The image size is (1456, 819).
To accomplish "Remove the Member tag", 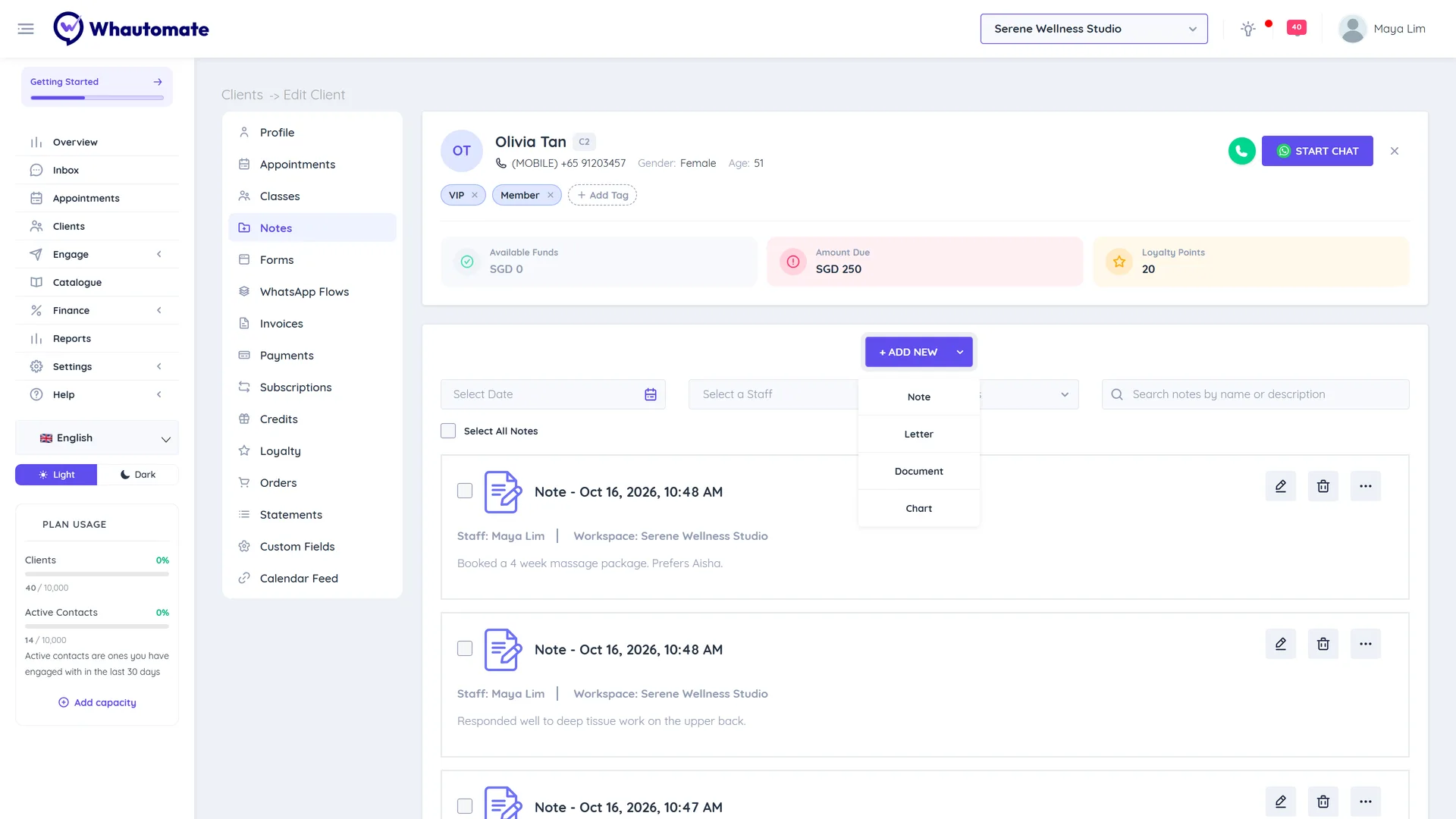I will 551,195.
